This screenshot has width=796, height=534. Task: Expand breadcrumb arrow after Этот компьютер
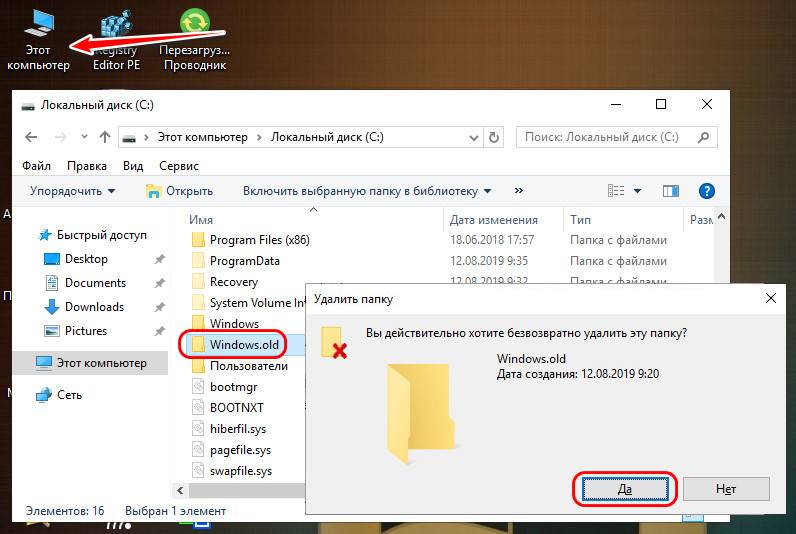click(x=259, y=138)
